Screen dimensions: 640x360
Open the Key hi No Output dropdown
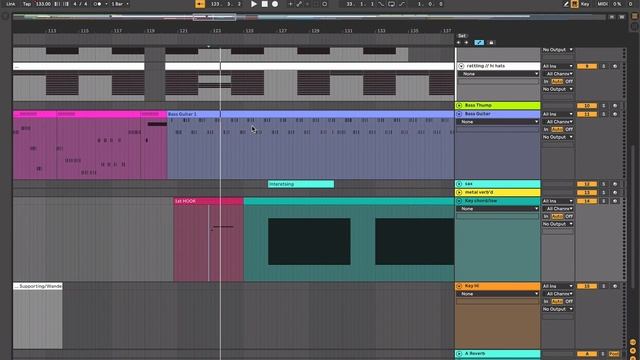point(558,309)
